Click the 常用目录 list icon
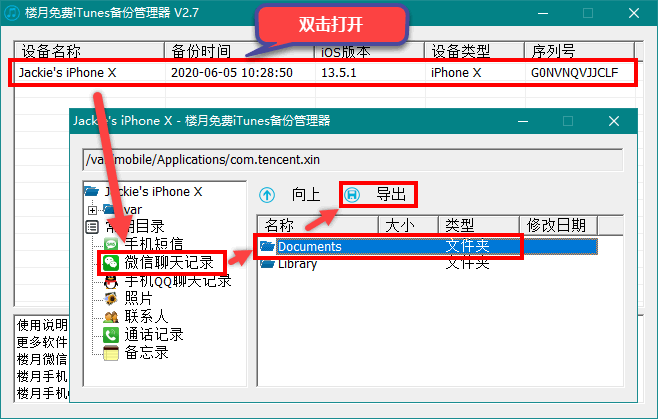658x419 pixels. click(x=92, y=227)
